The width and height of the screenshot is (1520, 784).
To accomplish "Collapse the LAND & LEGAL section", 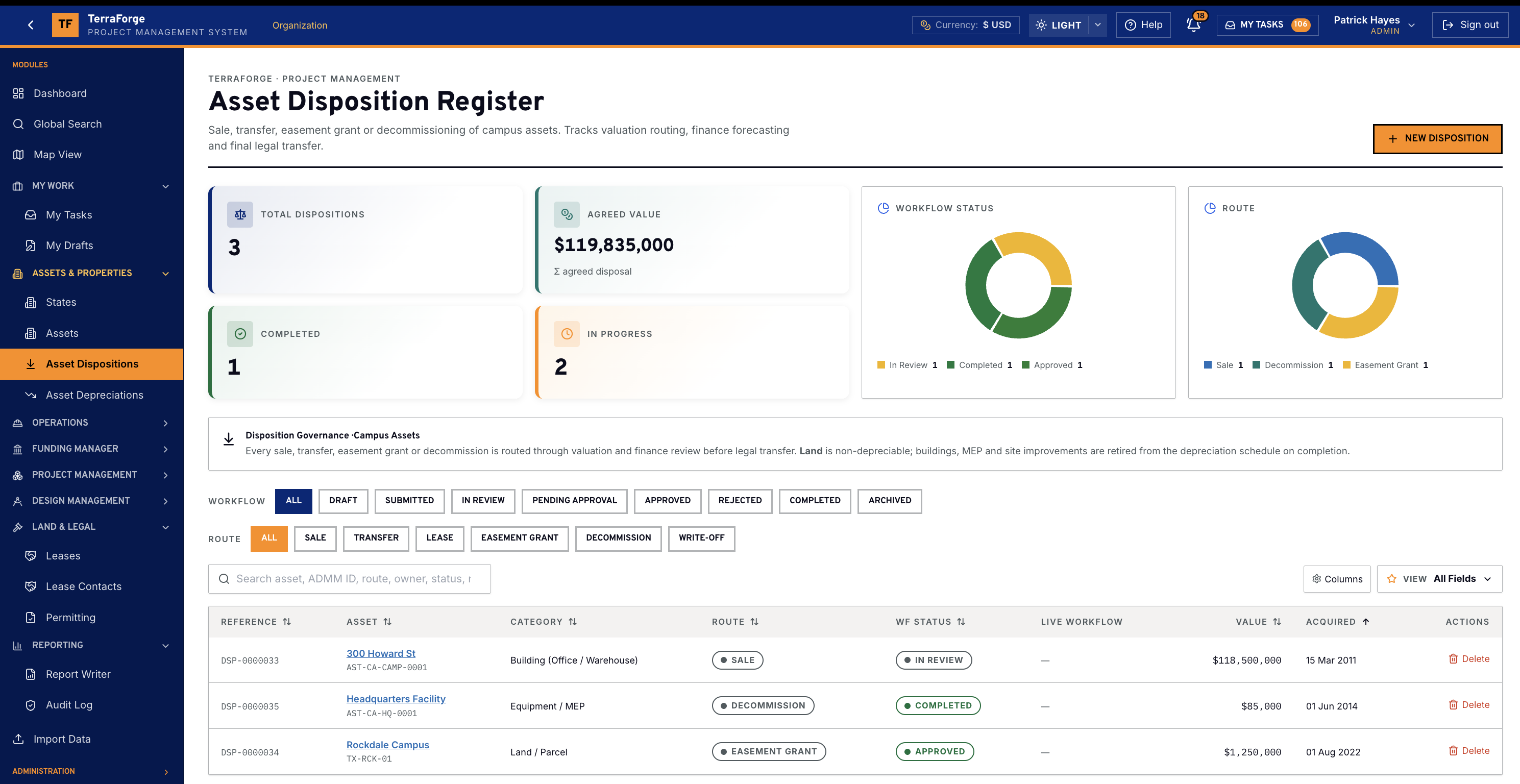I will pos(91,527).
